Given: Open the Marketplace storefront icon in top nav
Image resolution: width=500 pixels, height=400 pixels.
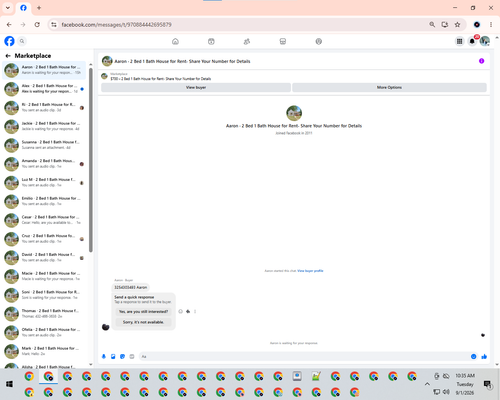Looking at the screenshot, I should point(283,41).
